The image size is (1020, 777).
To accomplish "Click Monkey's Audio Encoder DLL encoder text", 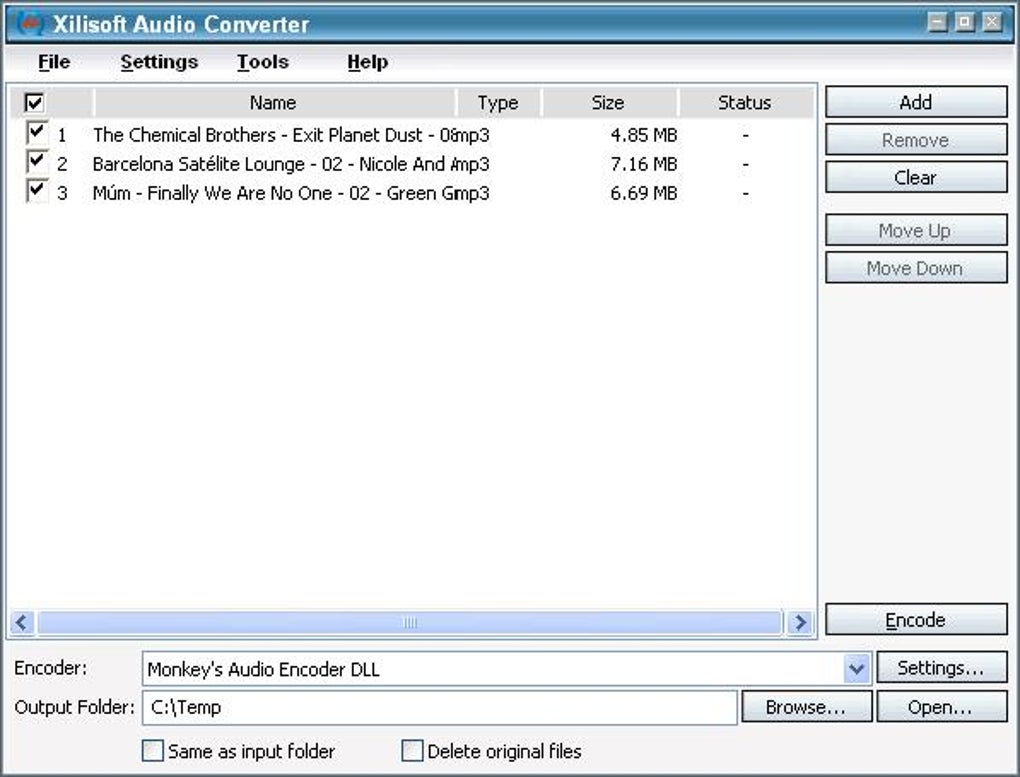I will (263, 669).
